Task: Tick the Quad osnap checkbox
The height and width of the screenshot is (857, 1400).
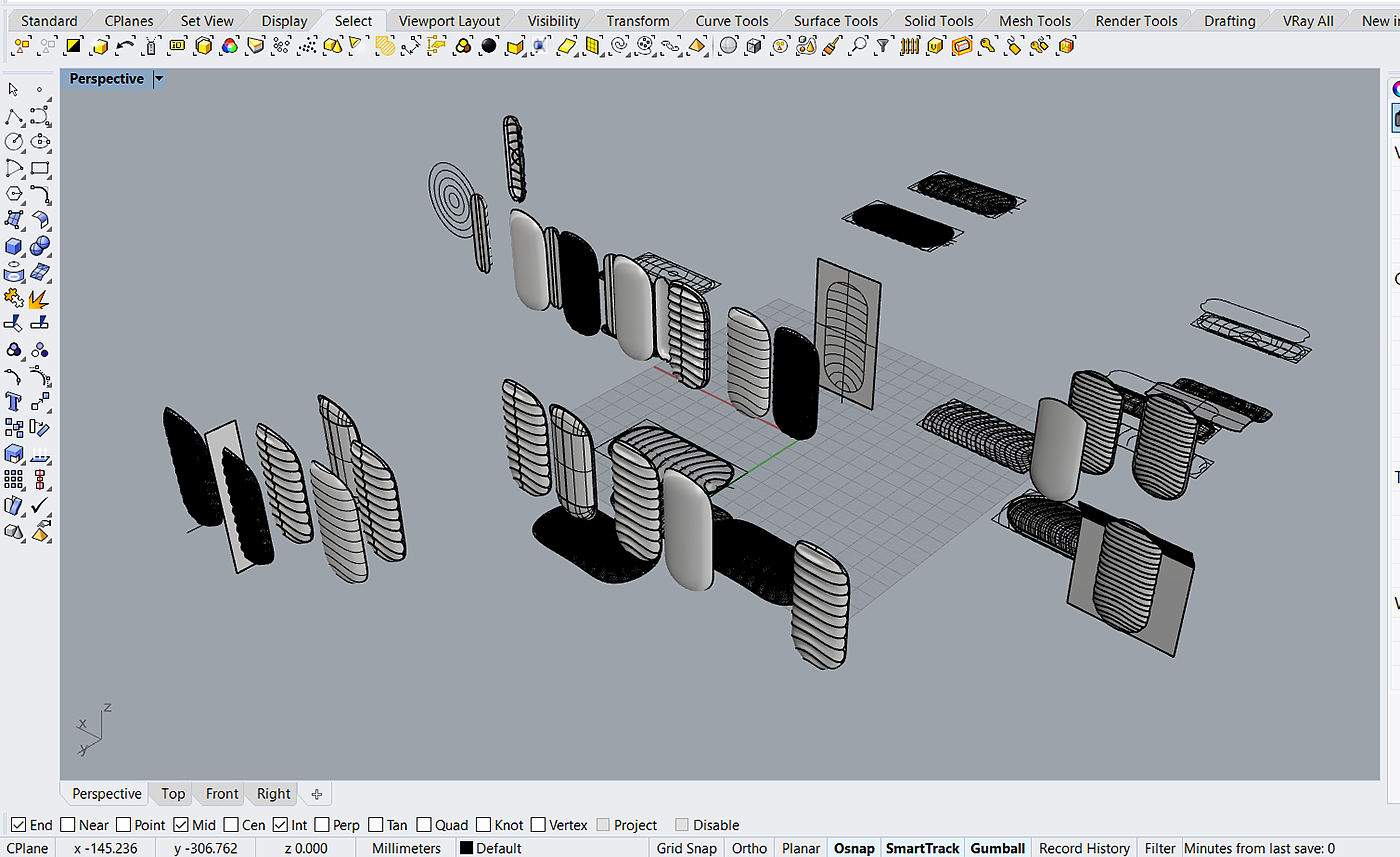Action: point(425,825)
